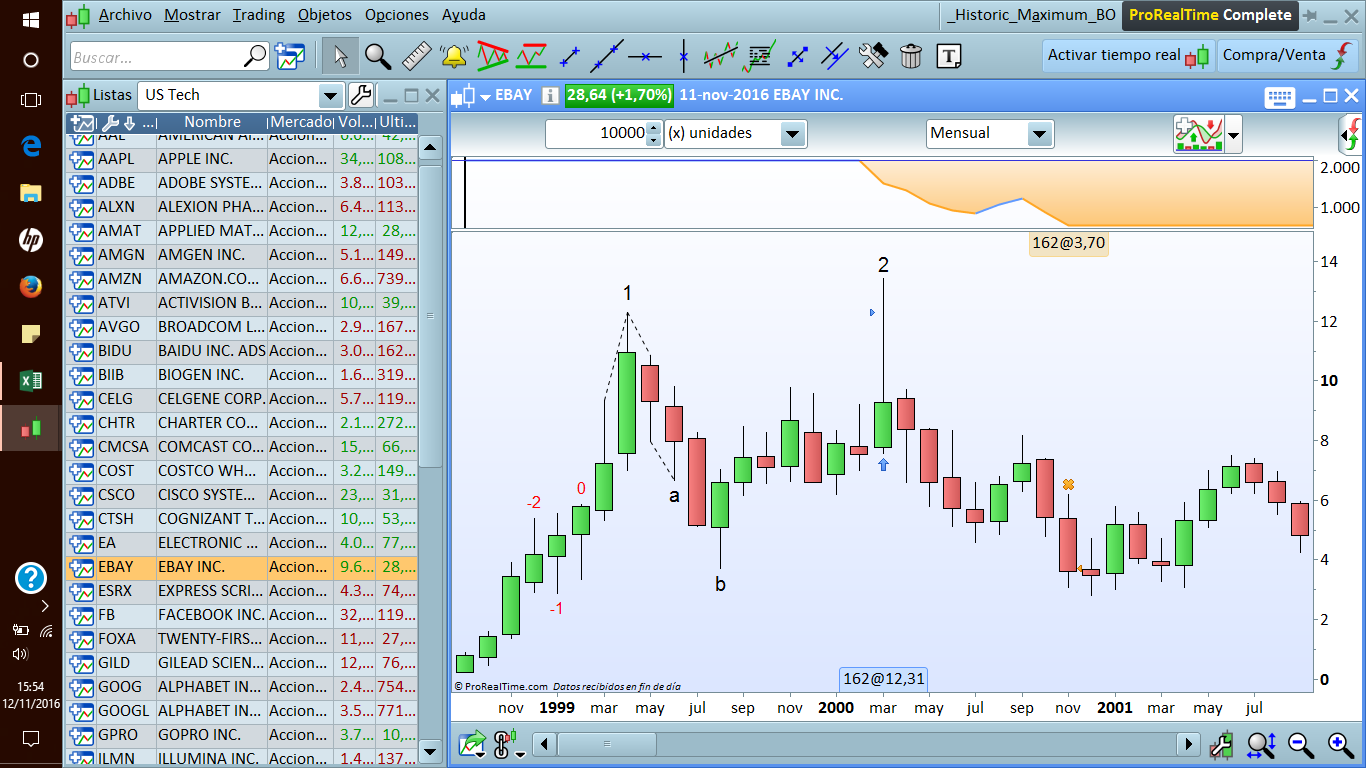Click the zoom out magnifier
1366x768 pixels.
pos(1300,744)
